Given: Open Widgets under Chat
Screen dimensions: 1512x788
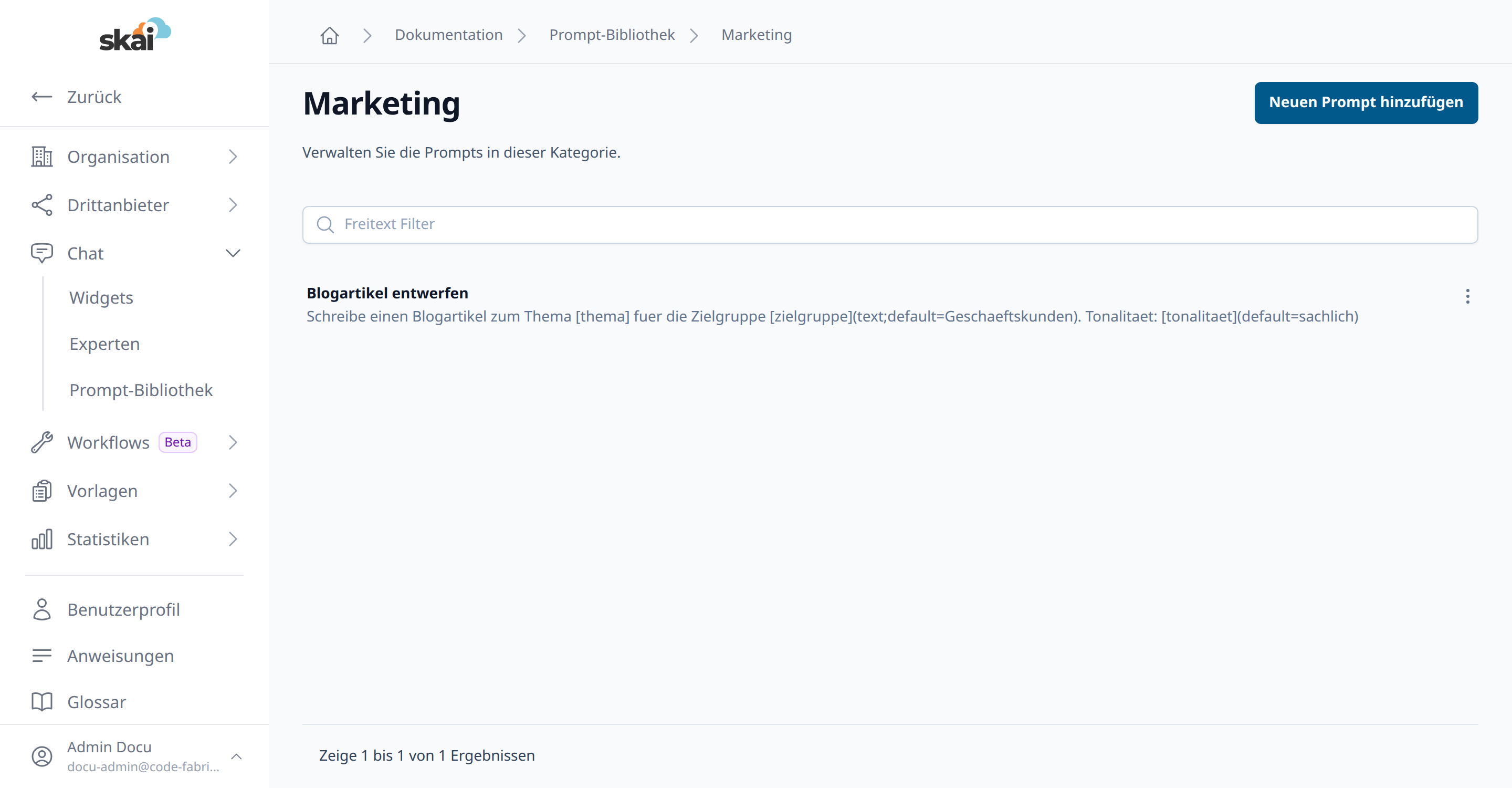Looking at the screenshot, I should [x=101, y=298].
